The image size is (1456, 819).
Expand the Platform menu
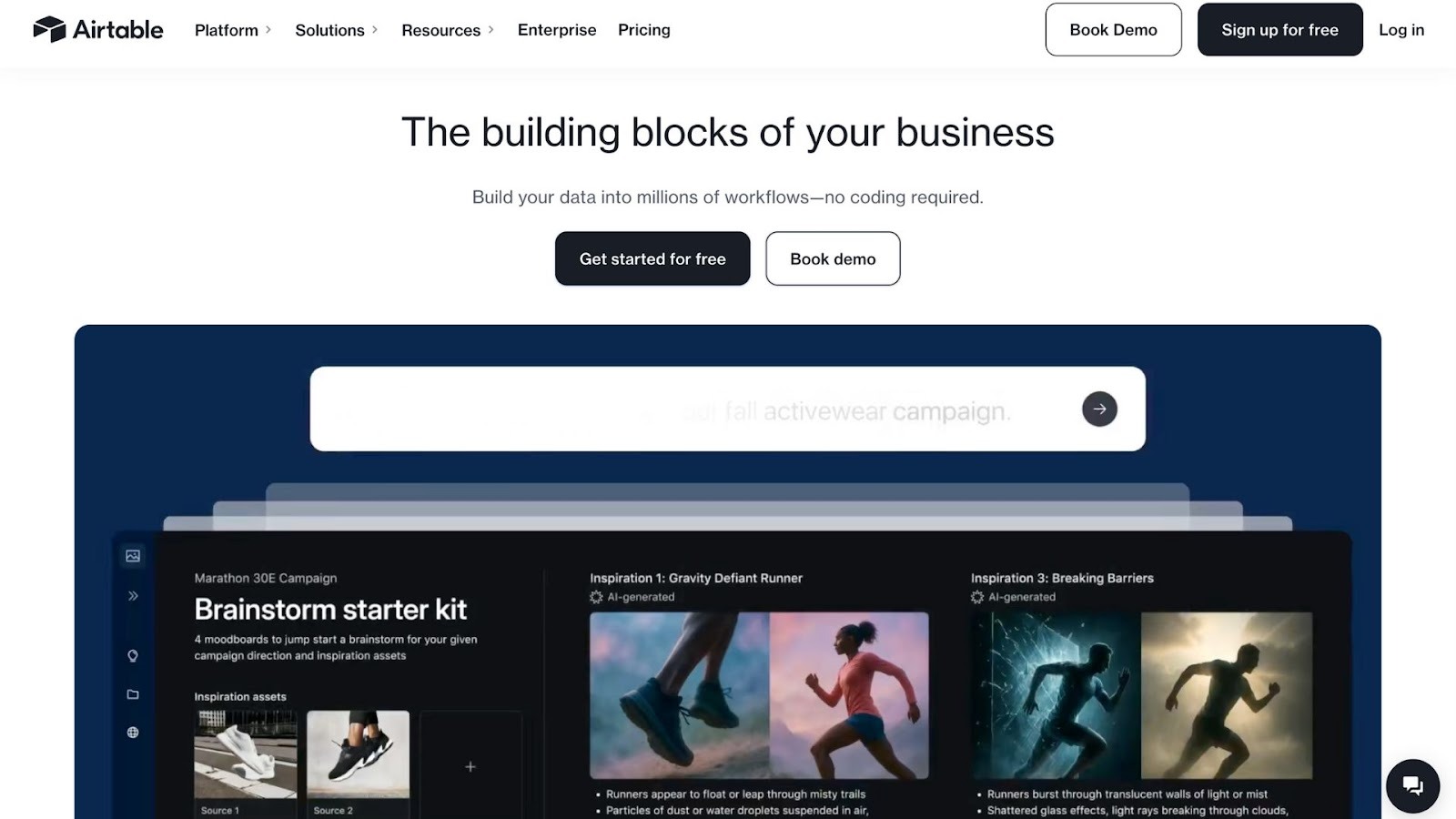[233, 30]
